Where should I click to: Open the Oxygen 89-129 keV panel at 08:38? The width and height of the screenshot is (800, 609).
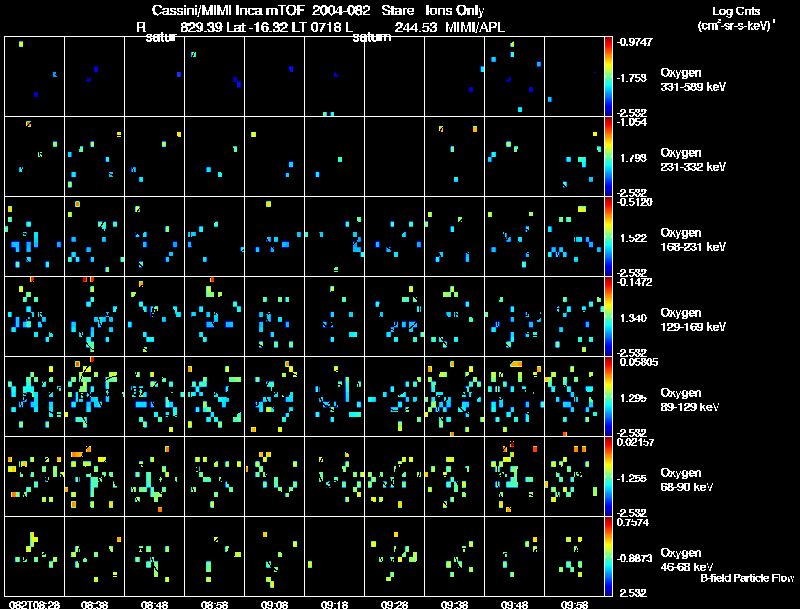94,396
